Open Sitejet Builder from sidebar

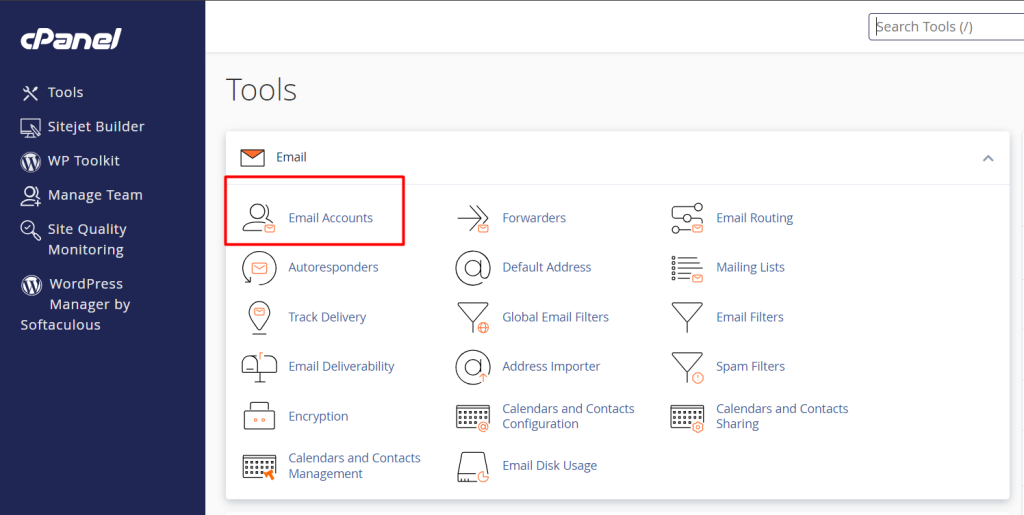(x=95, y=127)
